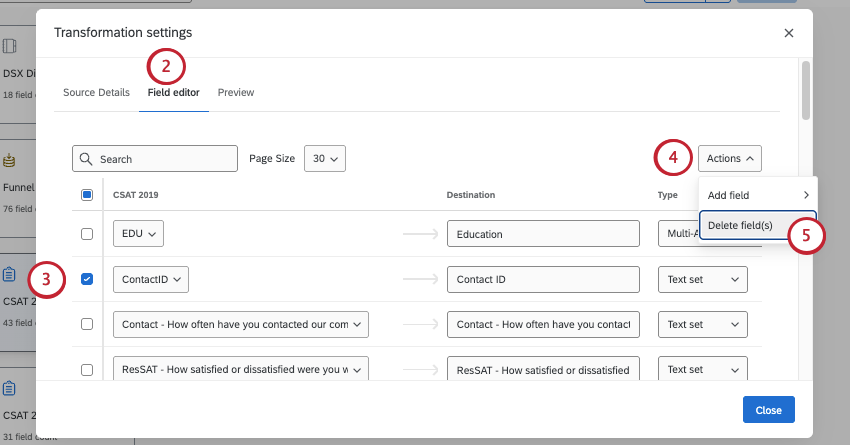Click the DSX source panel icon
This screenshot has height=445, width=850.
pyautogui.click(x=9, y=46)
